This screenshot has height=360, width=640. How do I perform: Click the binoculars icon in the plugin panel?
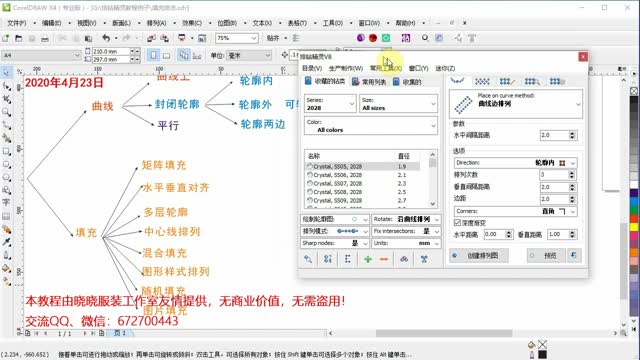click(404, 259)
